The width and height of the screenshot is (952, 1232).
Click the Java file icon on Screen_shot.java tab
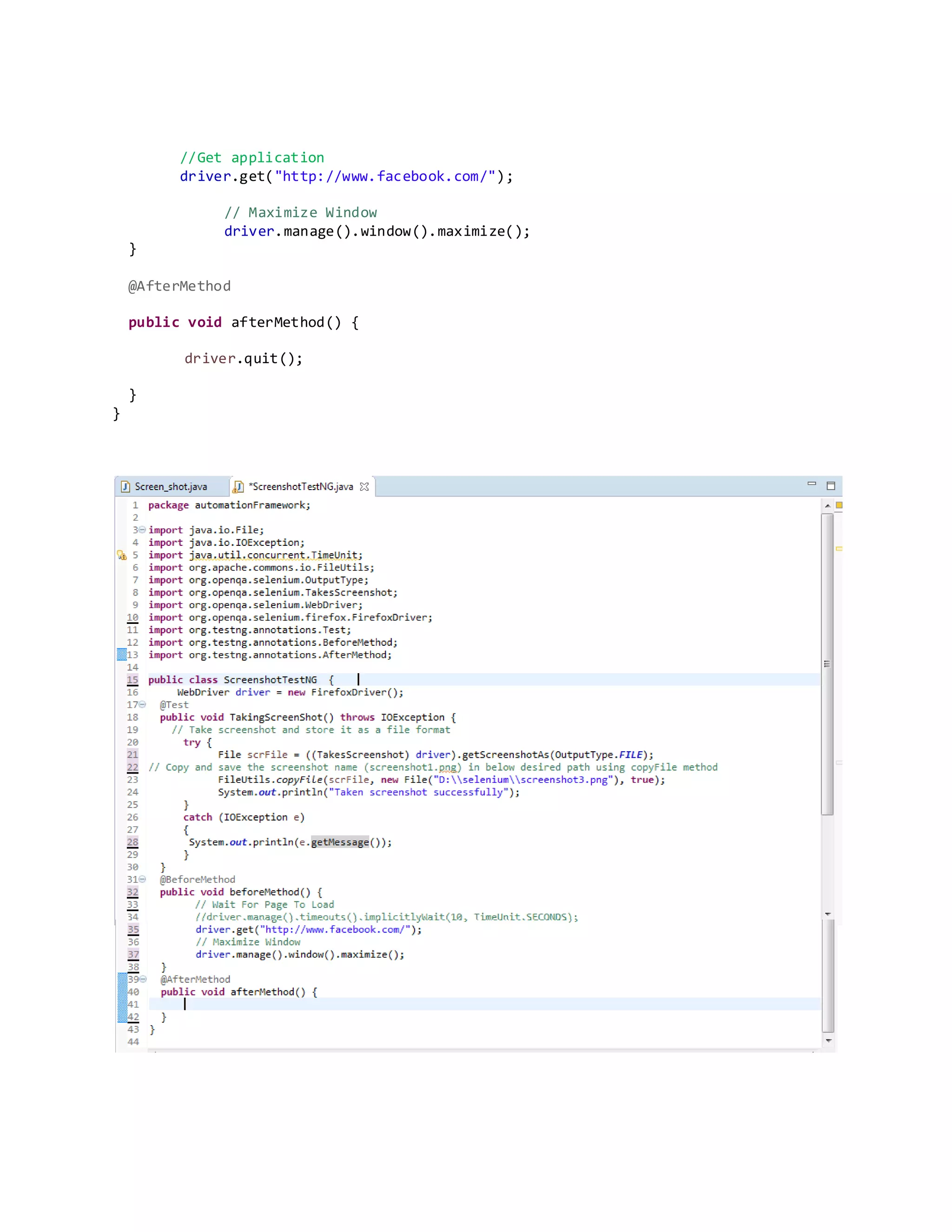pyautogui.click(x=126, y=486)
